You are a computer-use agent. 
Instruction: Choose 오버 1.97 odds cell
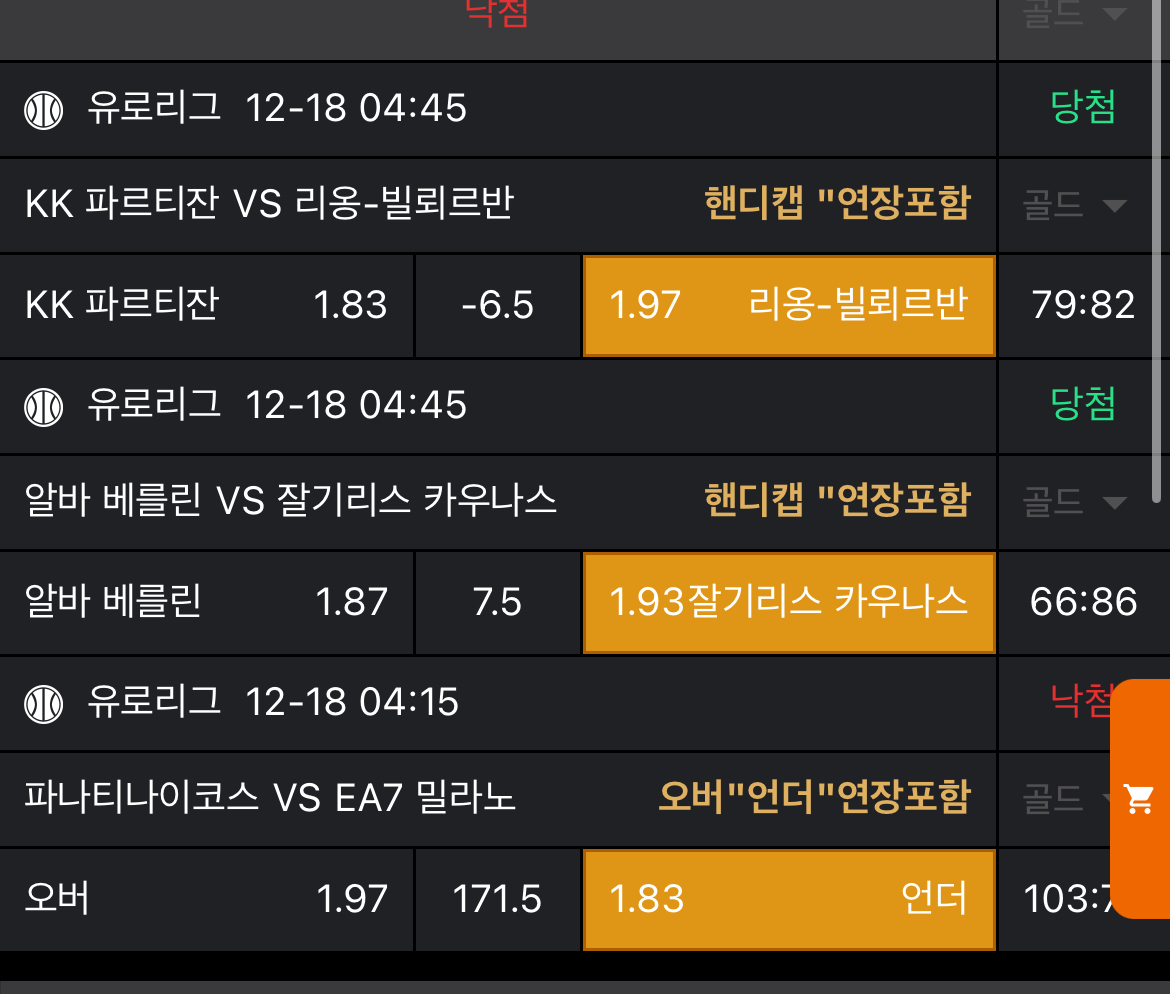tap(207, 899)
